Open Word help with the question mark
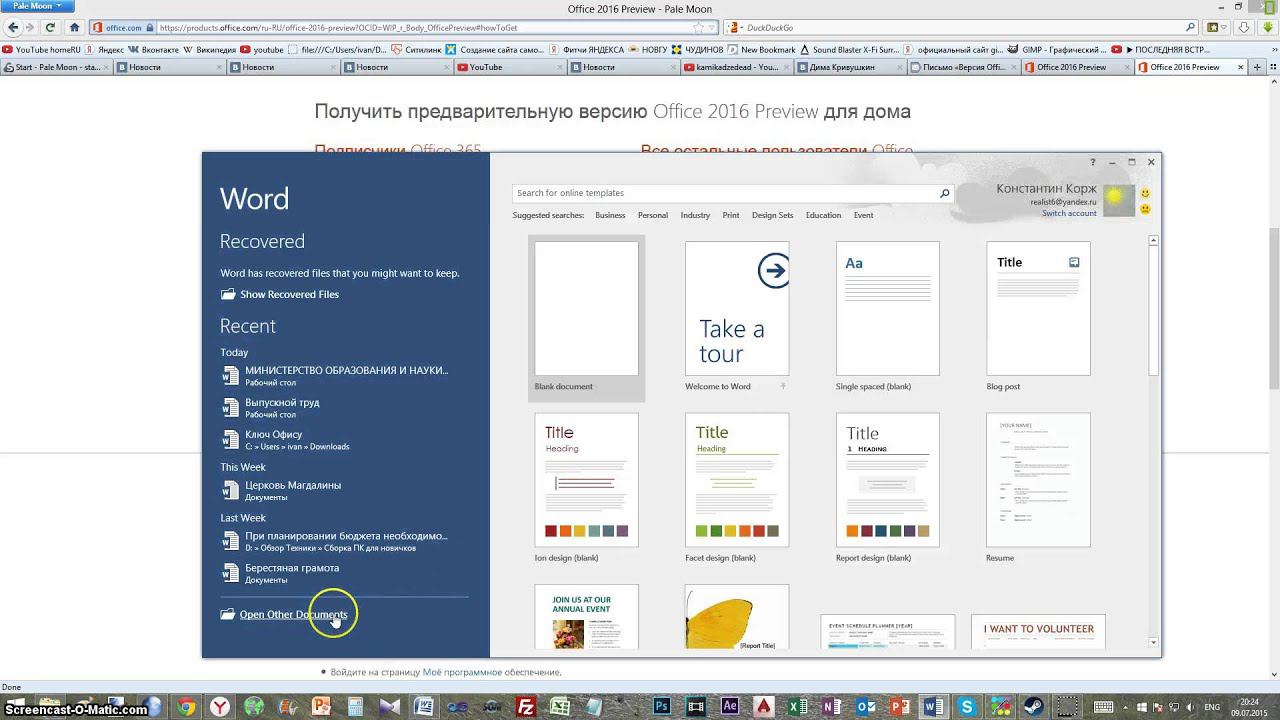This screenshot has width=1280, height=720. click(x=1092, y=162)
